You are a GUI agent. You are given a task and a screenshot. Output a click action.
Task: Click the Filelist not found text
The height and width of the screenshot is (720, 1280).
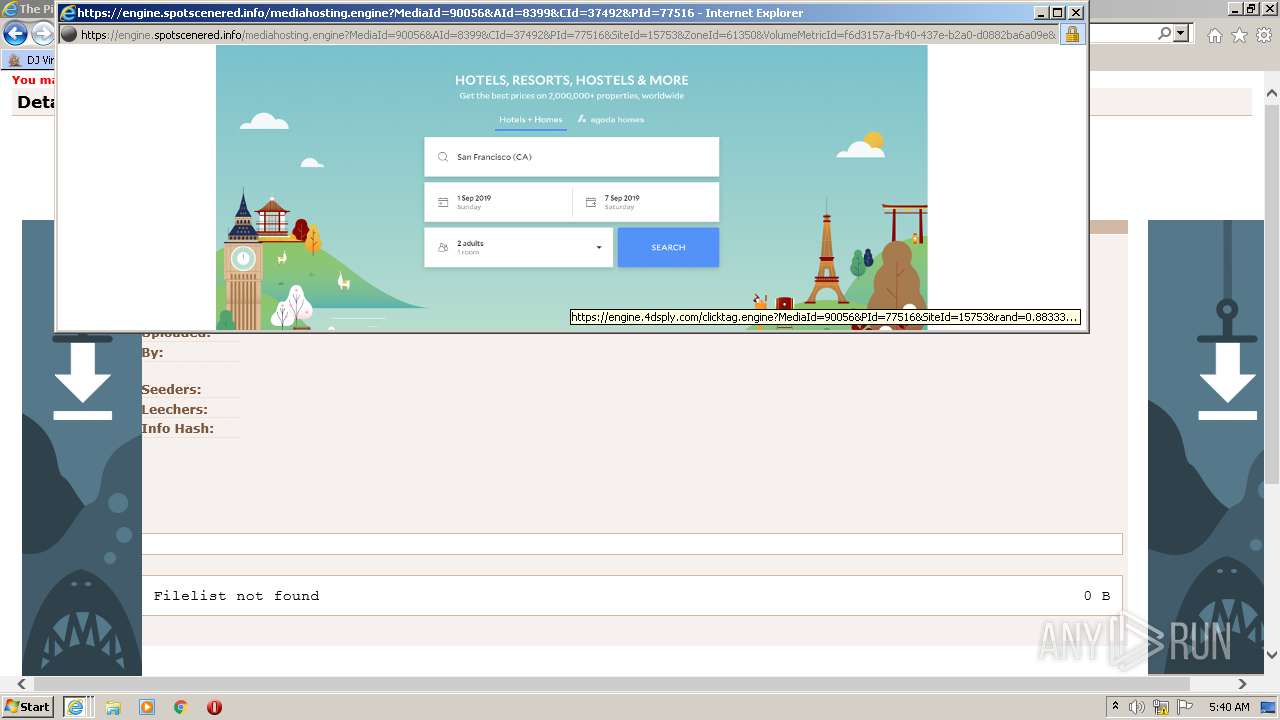[x=236, y=596]
